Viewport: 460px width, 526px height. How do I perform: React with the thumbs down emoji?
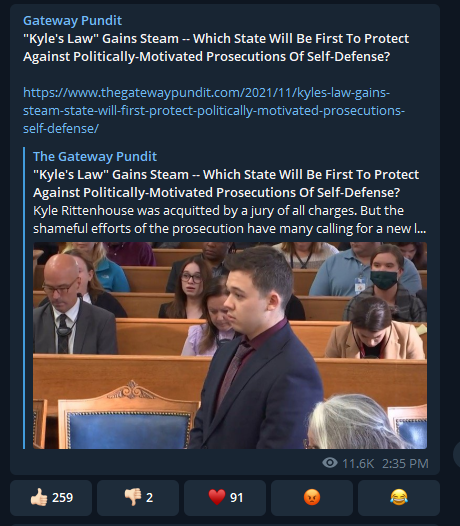click(x=138, y=497)
